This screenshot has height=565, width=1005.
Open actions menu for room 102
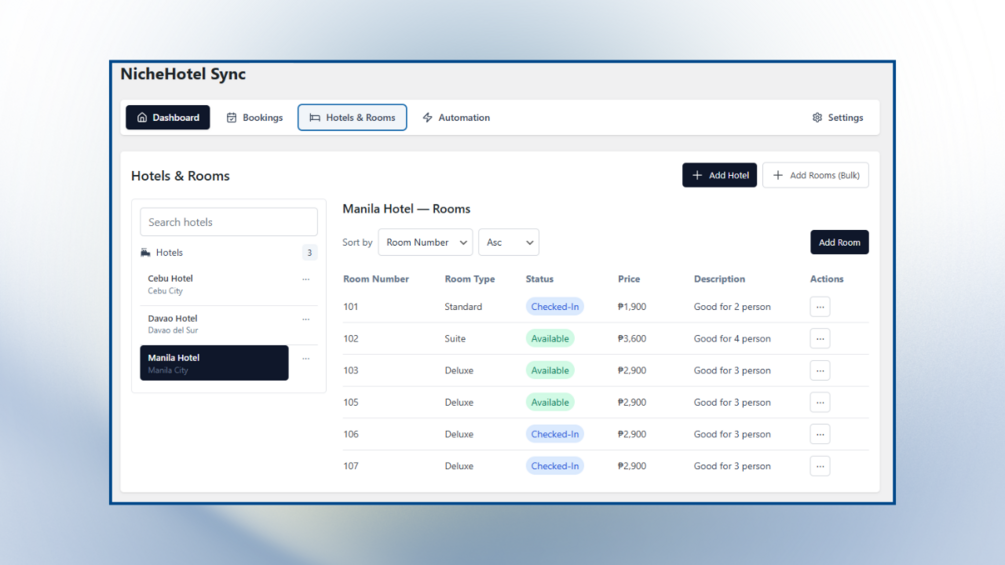click(820, 338)
